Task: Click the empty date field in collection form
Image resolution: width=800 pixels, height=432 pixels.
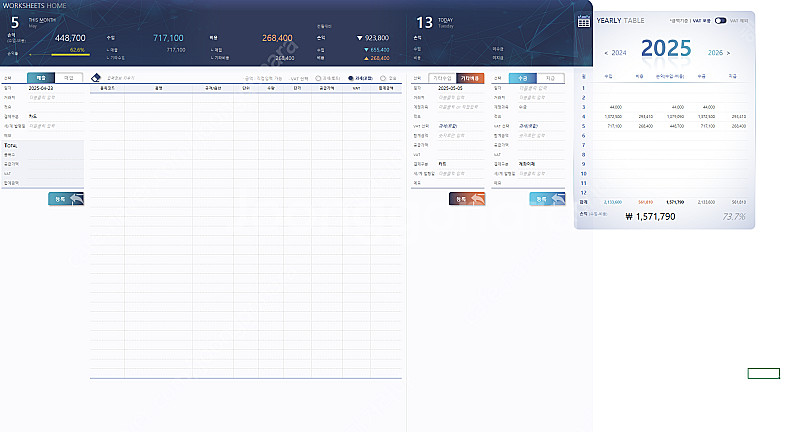Action: click(541, 88)
